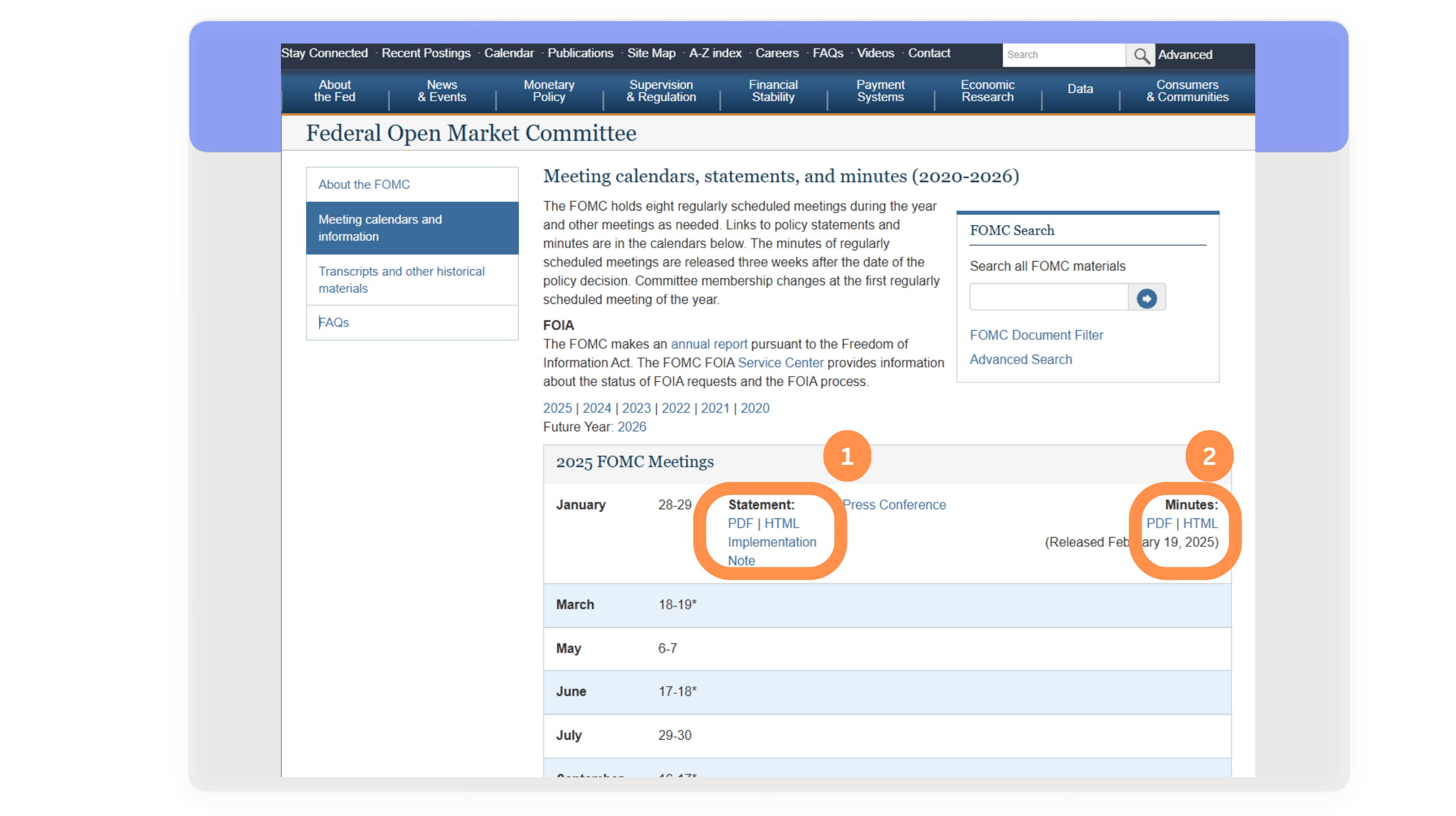Open Advanced Search link in FOMC Search
The width and height of the screenshot is (1456, 816).
(x=1021, y=360)
